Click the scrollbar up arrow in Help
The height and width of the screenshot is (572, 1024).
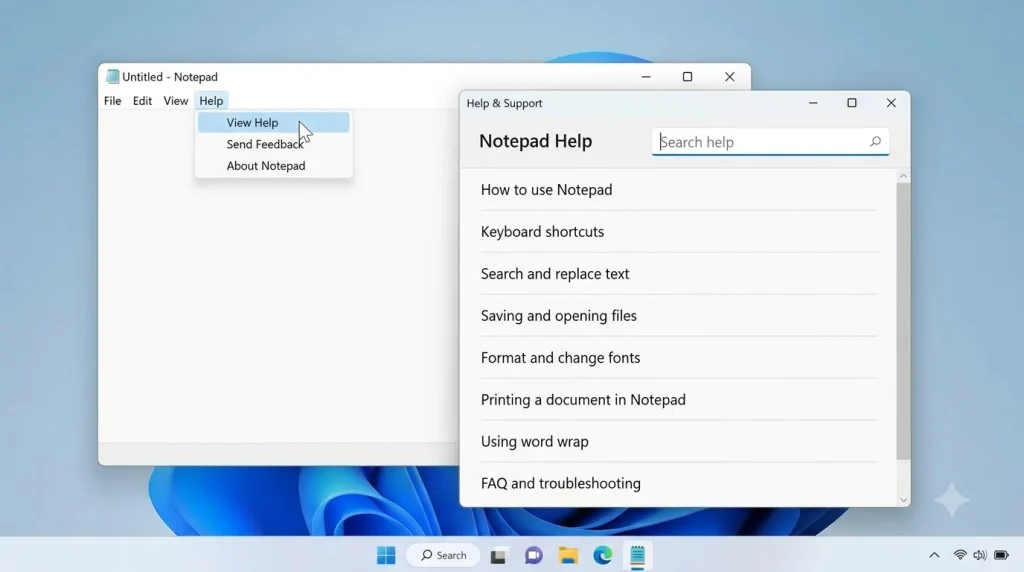(x=903, y=176)
